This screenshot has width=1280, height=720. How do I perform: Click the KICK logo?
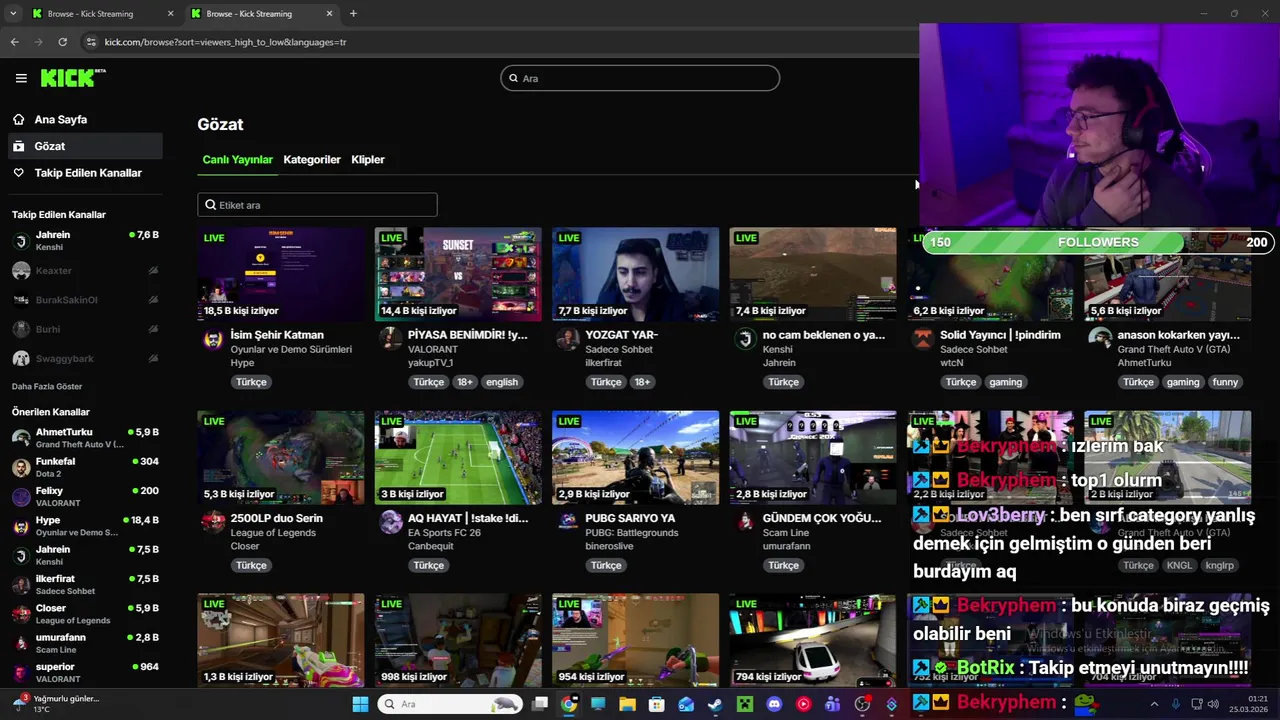pos(73,78)
